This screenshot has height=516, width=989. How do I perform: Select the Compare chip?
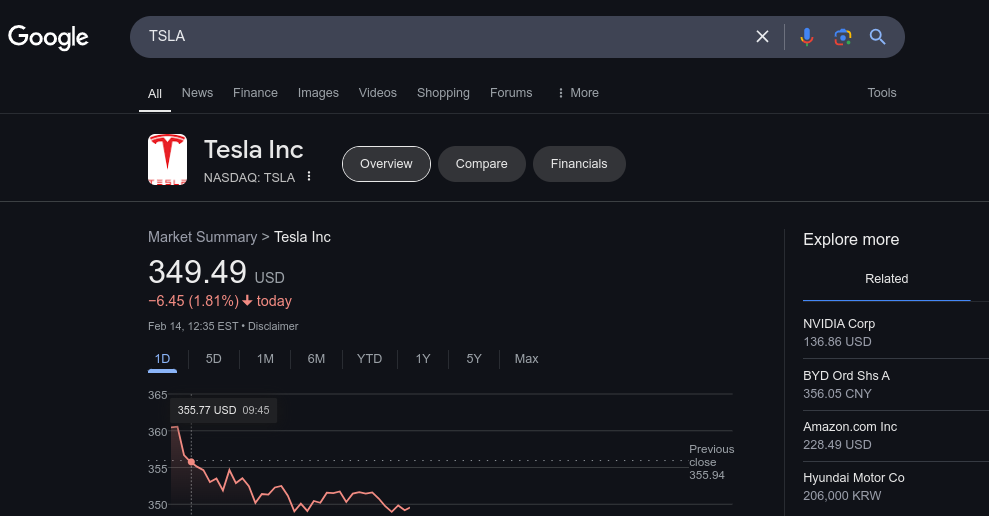pos(482,164)
